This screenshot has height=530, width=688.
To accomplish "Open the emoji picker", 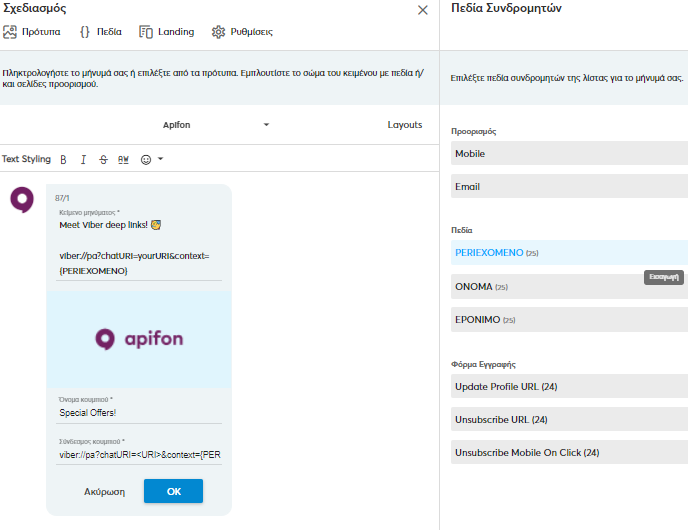I will tap(146, 160).
